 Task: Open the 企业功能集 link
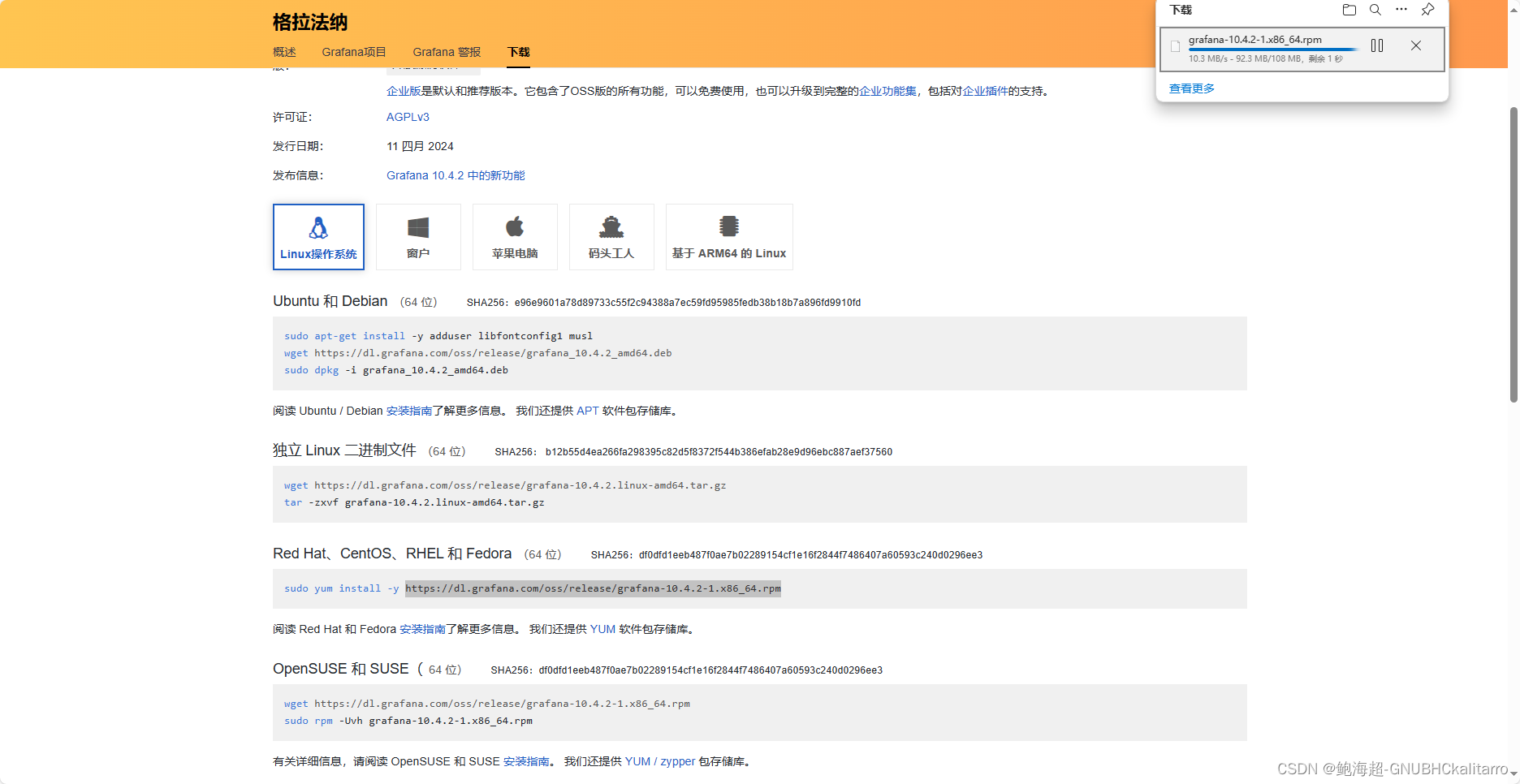(887, 91)
